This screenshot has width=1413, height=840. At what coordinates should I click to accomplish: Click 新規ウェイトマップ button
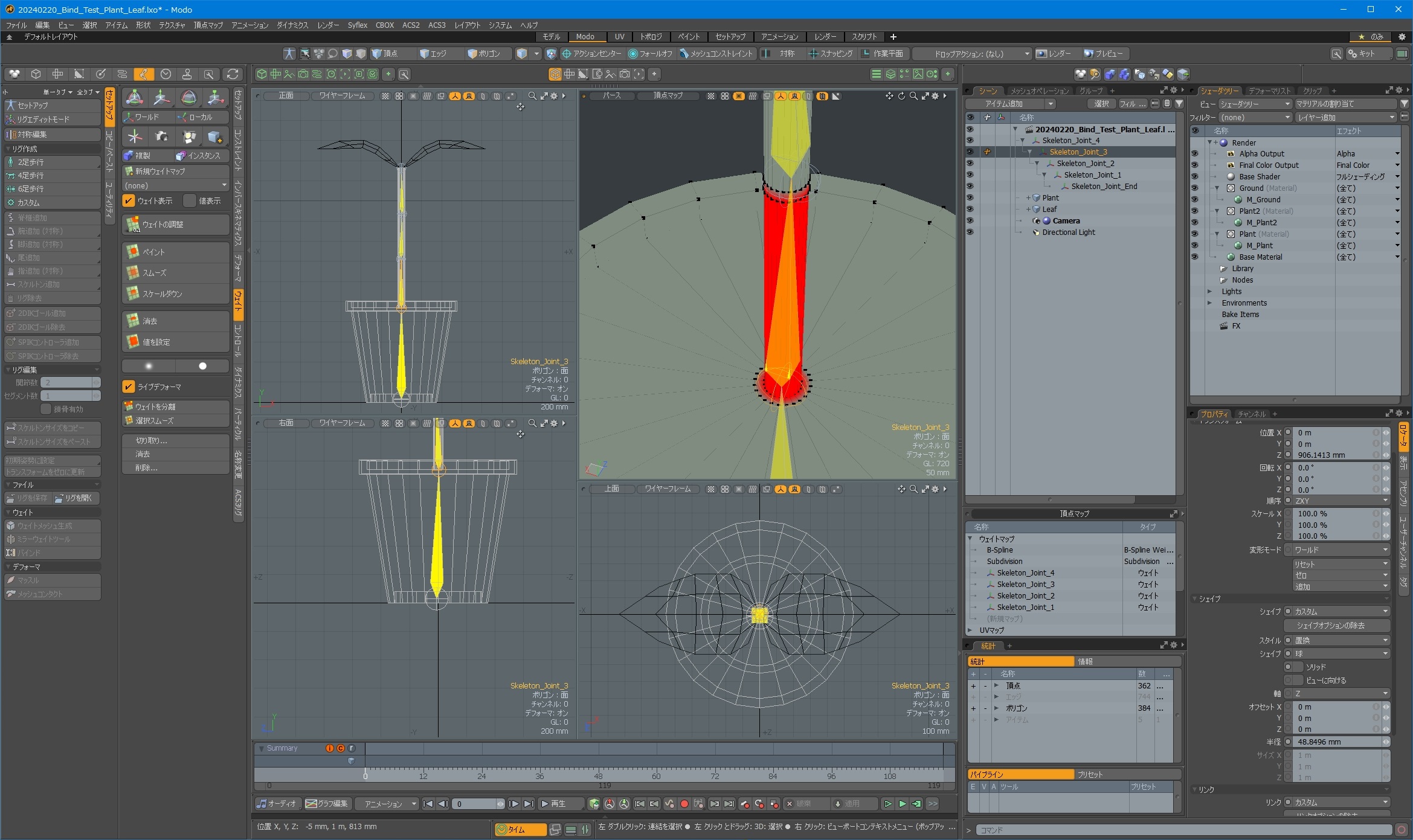[x=176, y=171]
